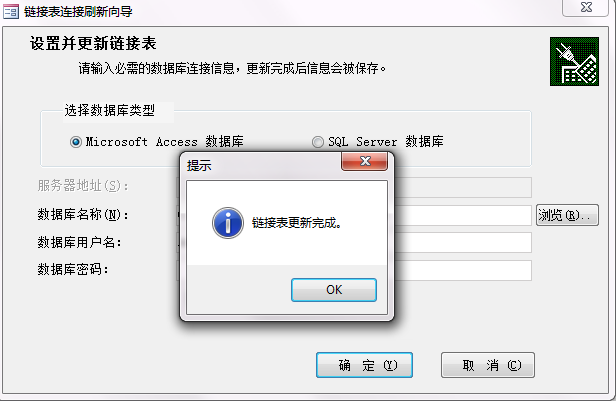Select the SQL Server 数据库 radio button

317,142
